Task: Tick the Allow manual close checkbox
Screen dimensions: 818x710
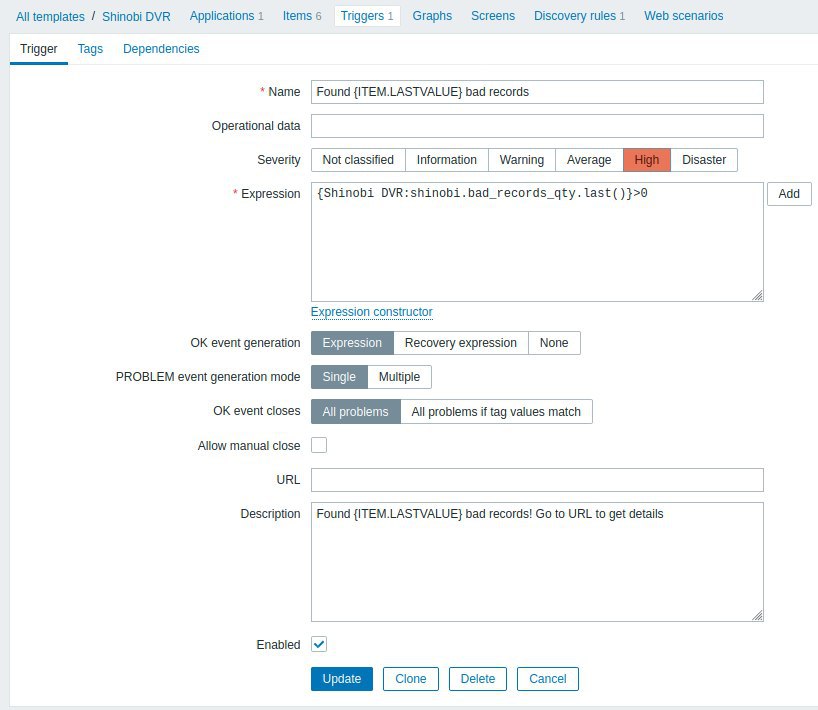Action: pos(319,446)
